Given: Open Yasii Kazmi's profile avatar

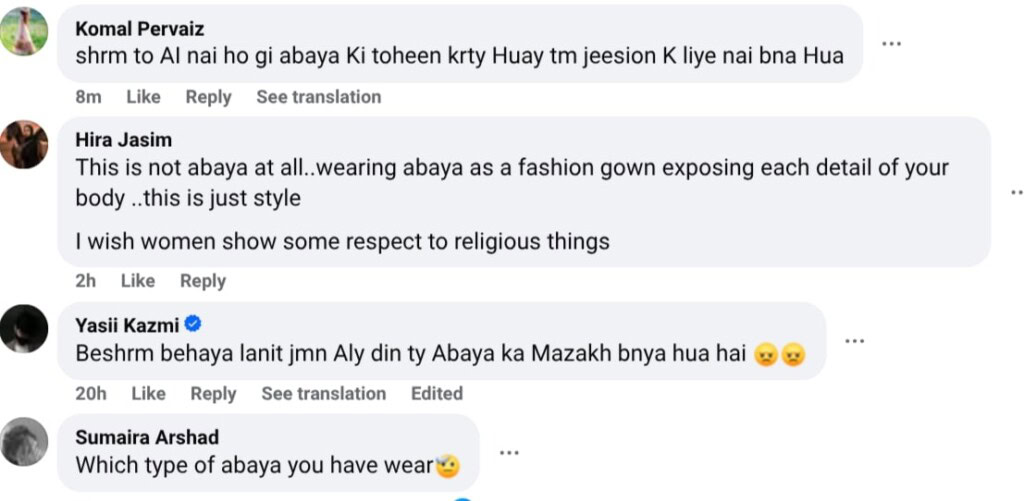Looking at the screenshot, I should click(24, 329).
